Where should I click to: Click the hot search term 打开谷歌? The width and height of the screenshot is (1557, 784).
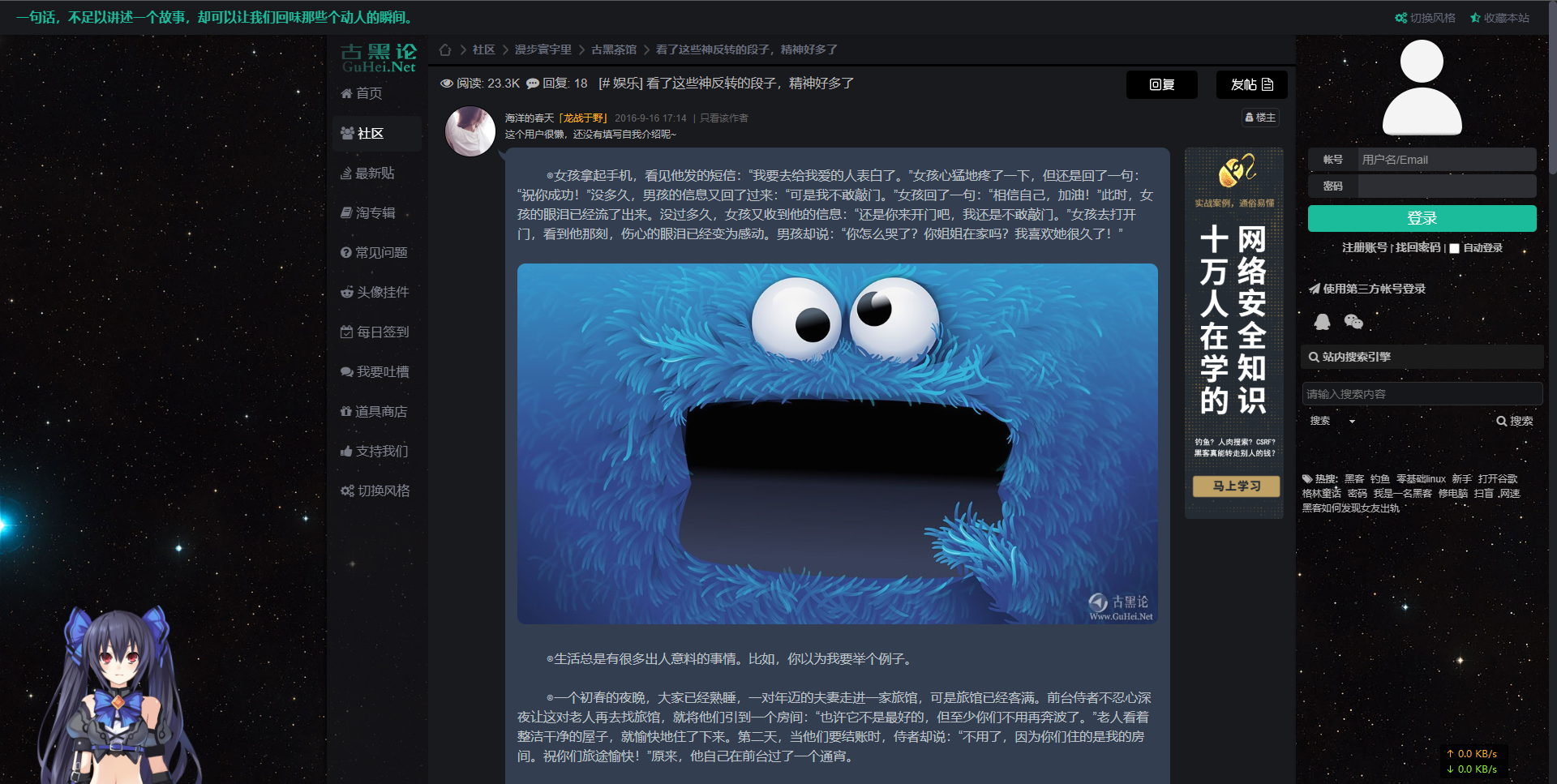tap(1498, 479)
